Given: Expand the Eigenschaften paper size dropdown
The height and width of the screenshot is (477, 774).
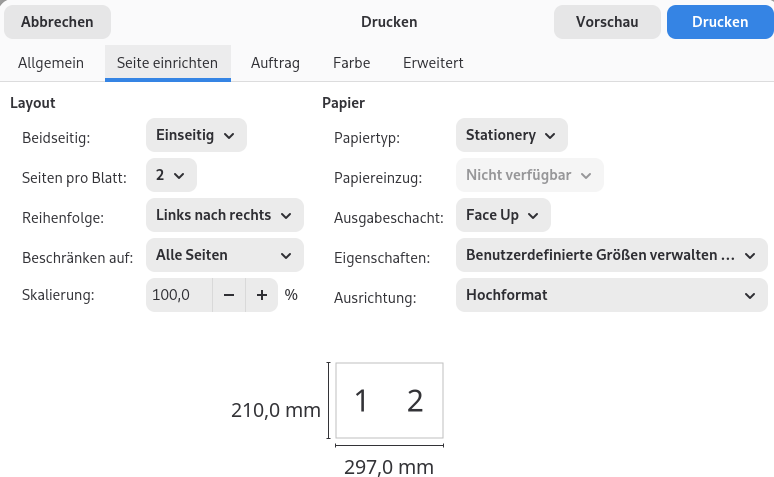Looking at the screenshot, I should pos(611,255).
